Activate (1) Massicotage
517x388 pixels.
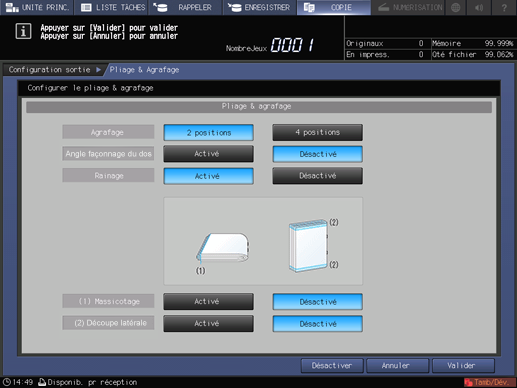[x=209, y=302]
